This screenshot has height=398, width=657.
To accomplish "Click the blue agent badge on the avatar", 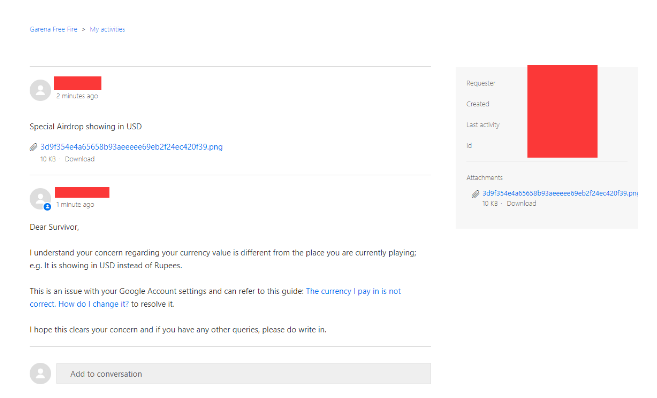I will pos(47,207).
